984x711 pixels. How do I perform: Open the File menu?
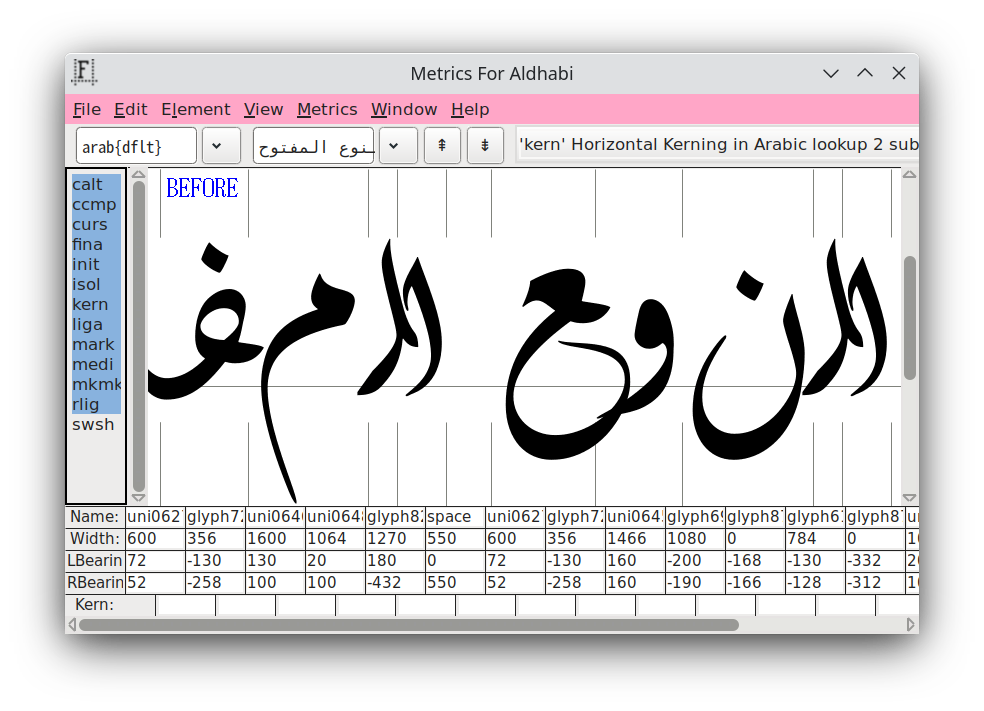(x=87, y=109)
